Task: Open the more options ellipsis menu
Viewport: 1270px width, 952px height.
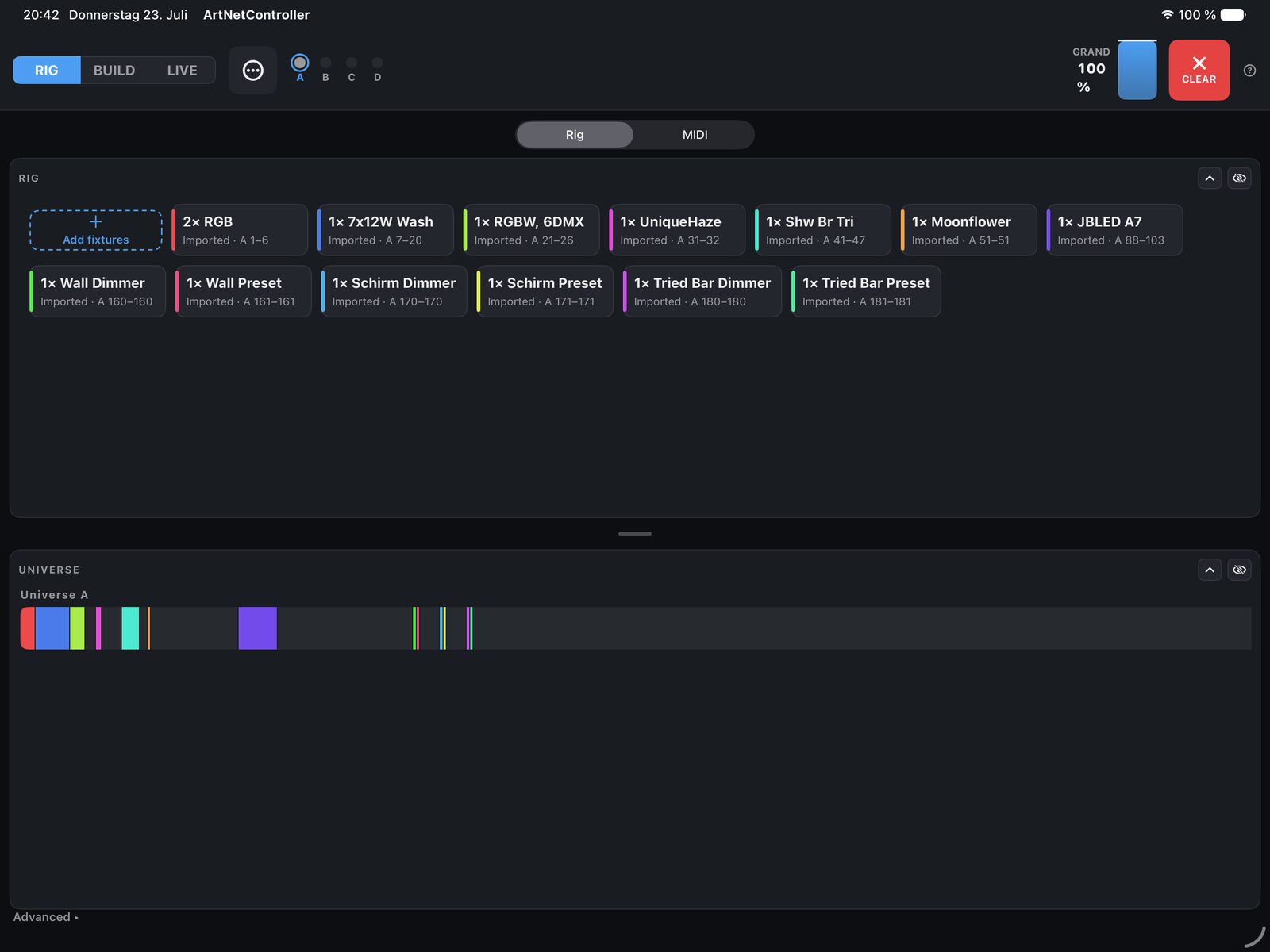Action: coord(252,71)
